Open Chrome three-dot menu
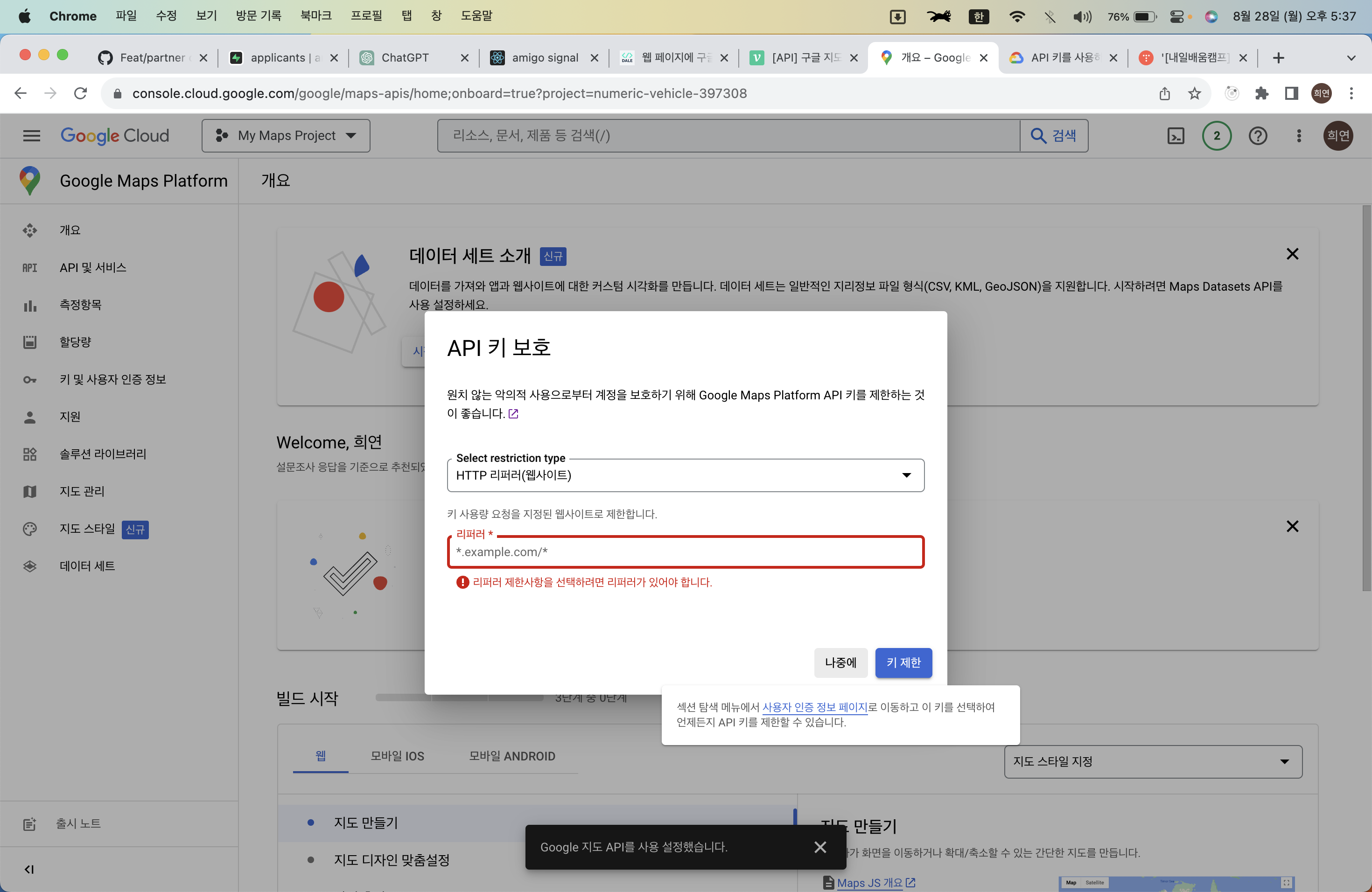This screenshot has height=892, width=1372. pos(1351,93)
